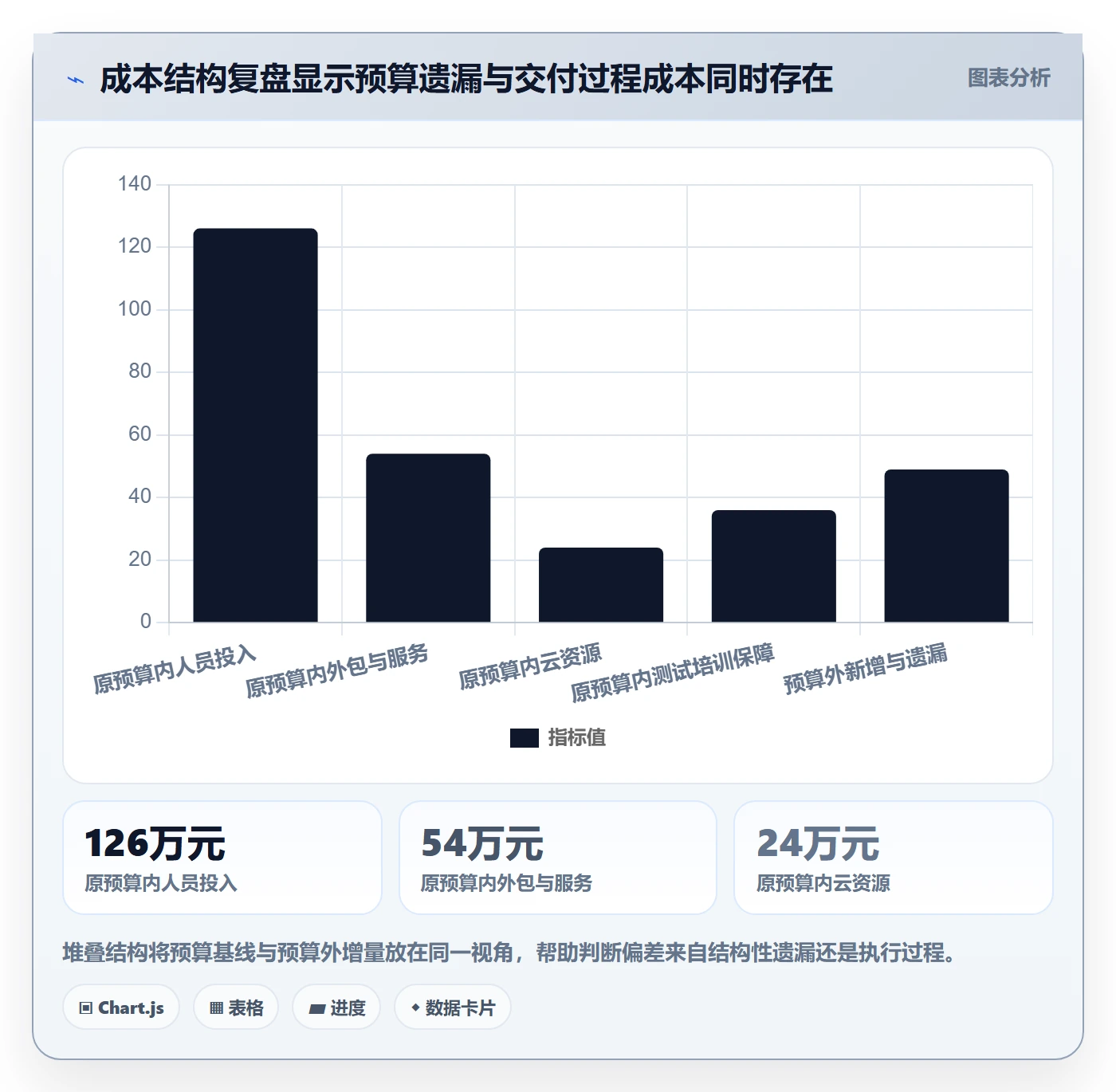
Task: Click the y-axis value 120
Action: click(135, 246)
